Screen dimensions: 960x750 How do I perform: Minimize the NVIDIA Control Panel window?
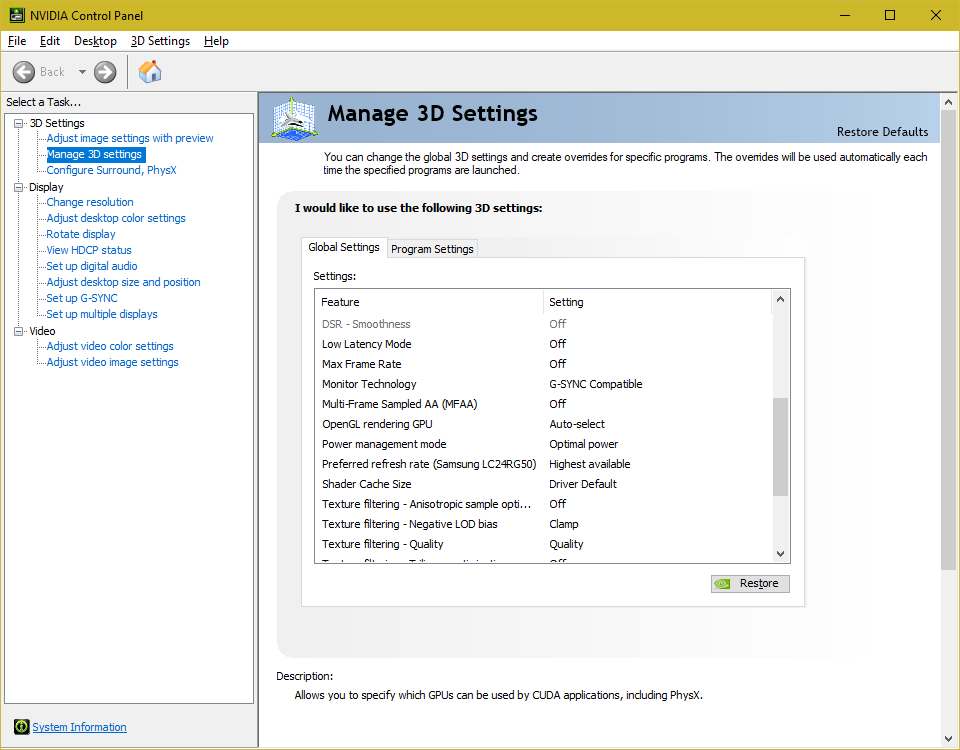click(x=846, y=15)
